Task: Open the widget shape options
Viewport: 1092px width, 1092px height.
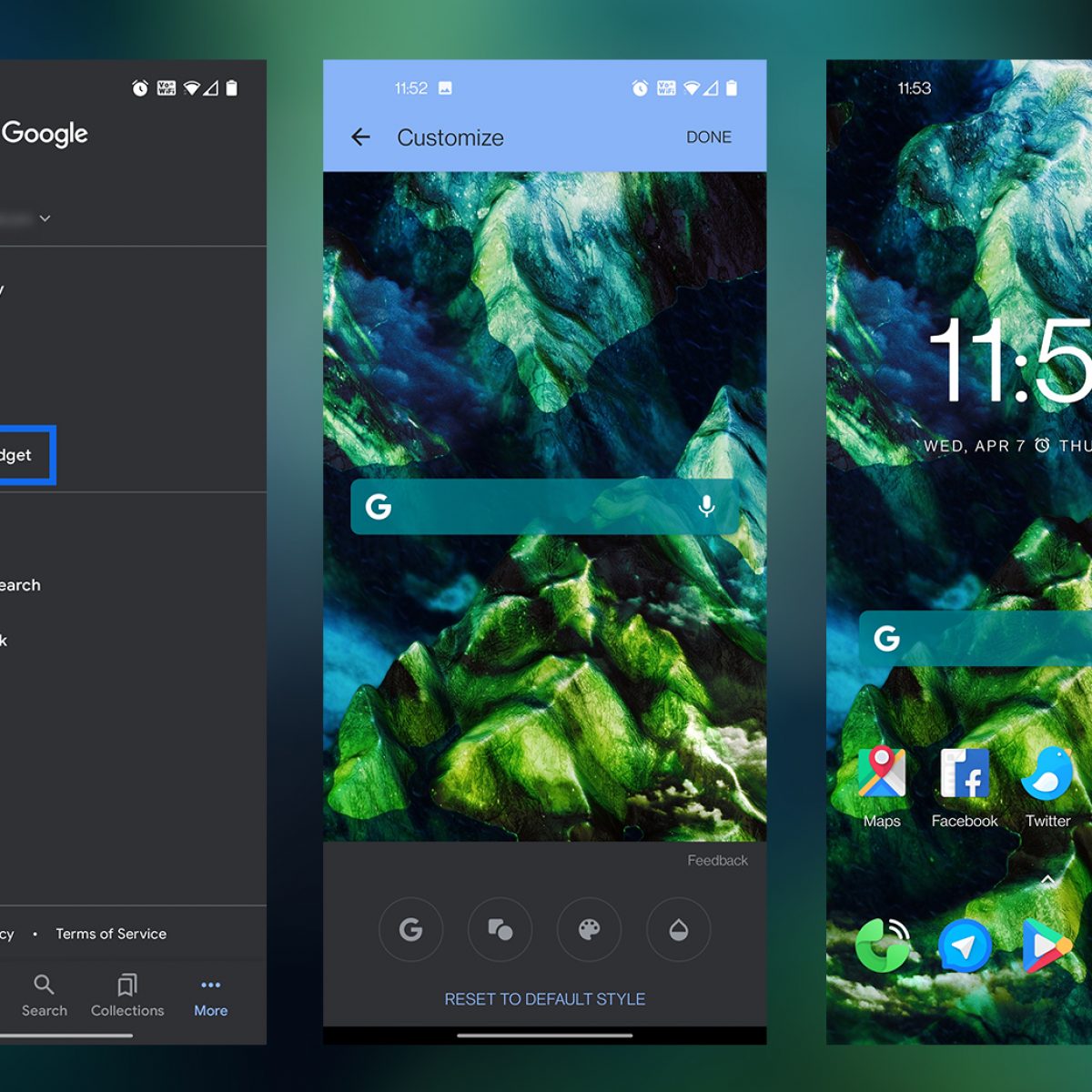Action: tap(500, 929)
